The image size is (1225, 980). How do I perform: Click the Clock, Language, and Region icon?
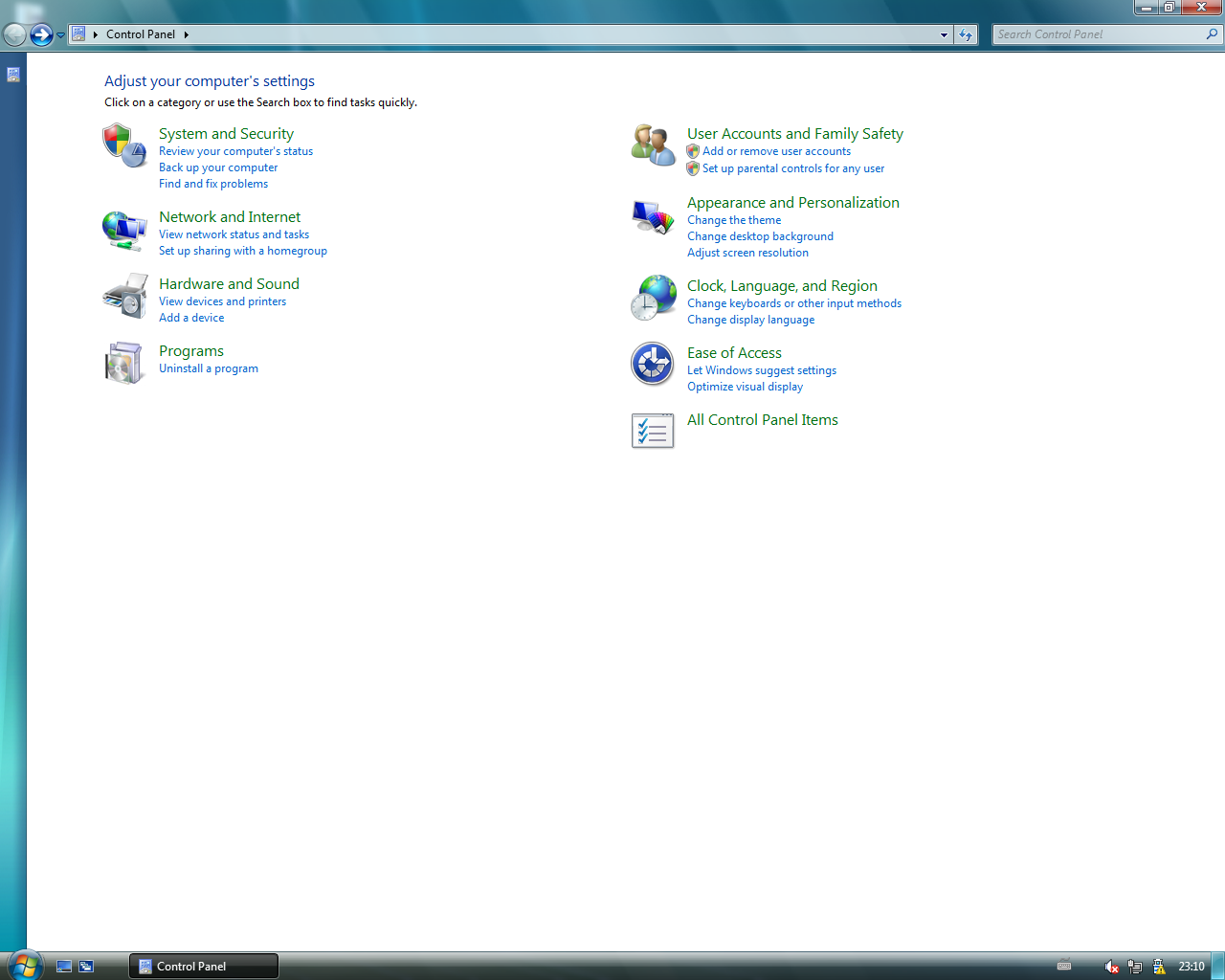click(x=654, y=298)
